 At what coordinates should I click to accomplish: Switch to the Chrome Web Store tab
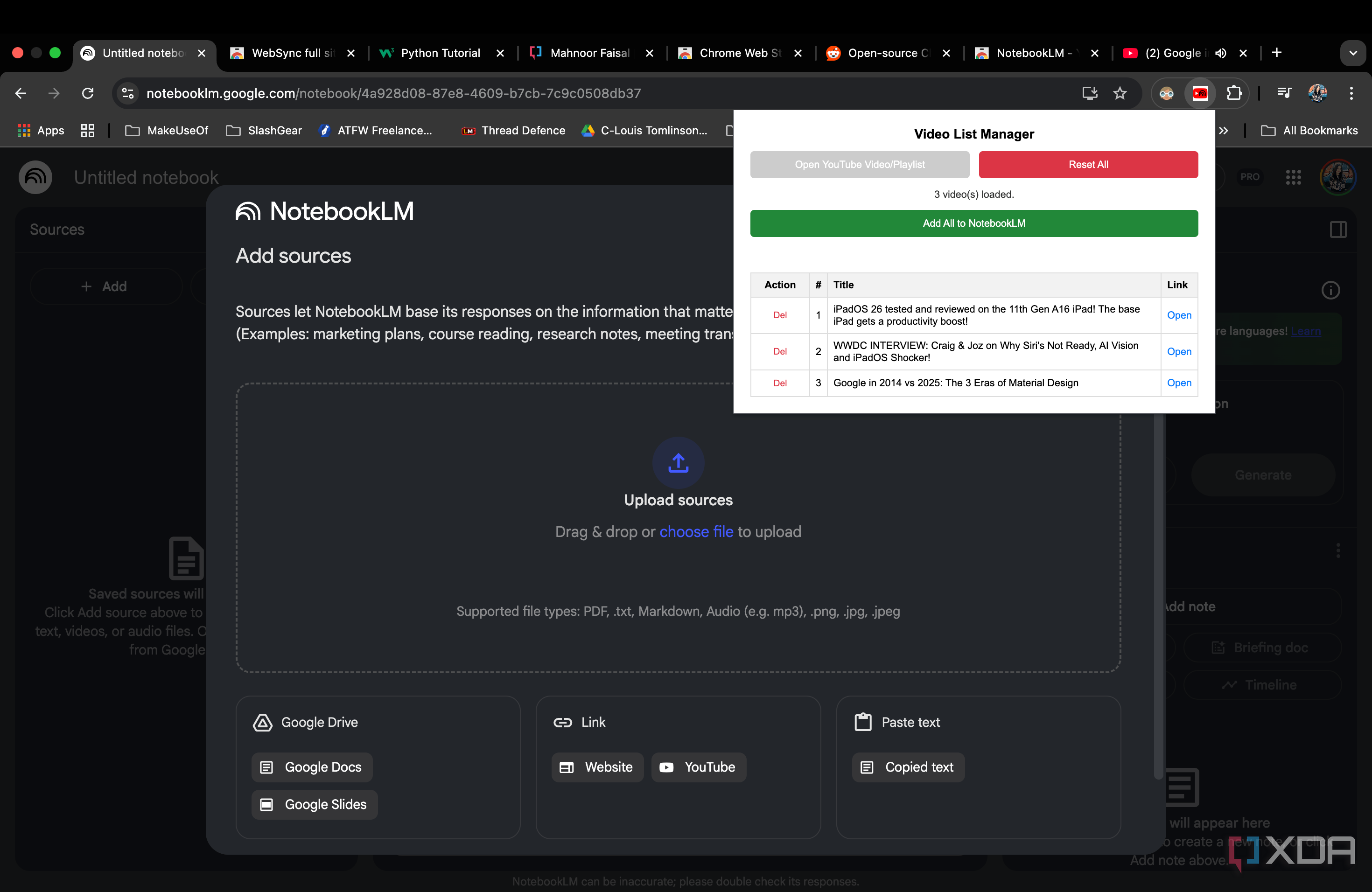pyautogui.click(x=740, y=53)
